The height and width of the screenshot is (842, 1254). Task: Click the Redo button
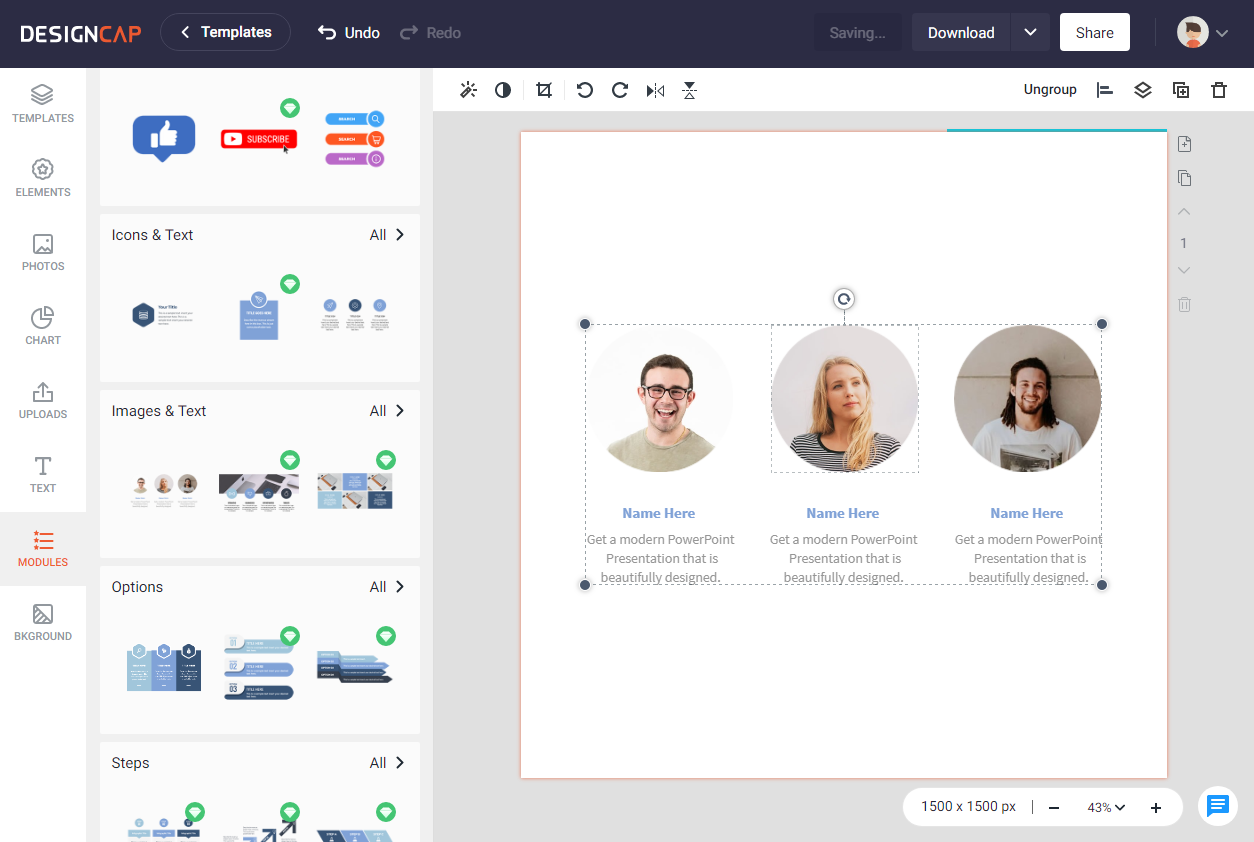430,33
